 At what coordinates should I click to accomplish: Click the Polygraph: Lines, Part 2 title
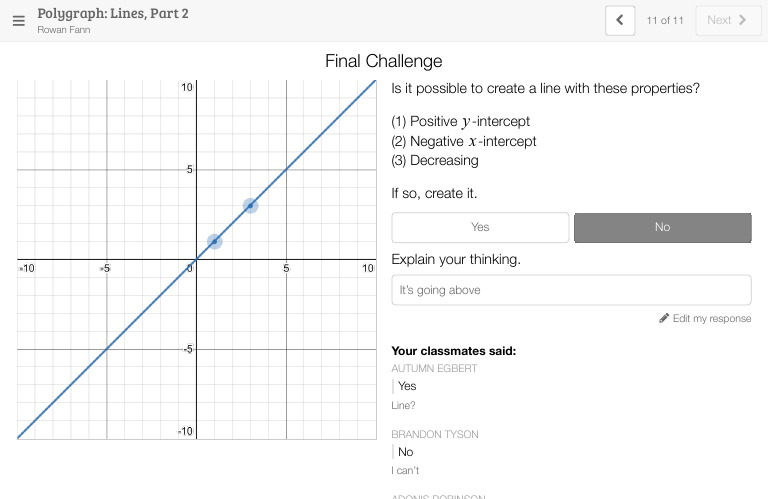click(113, 13)
